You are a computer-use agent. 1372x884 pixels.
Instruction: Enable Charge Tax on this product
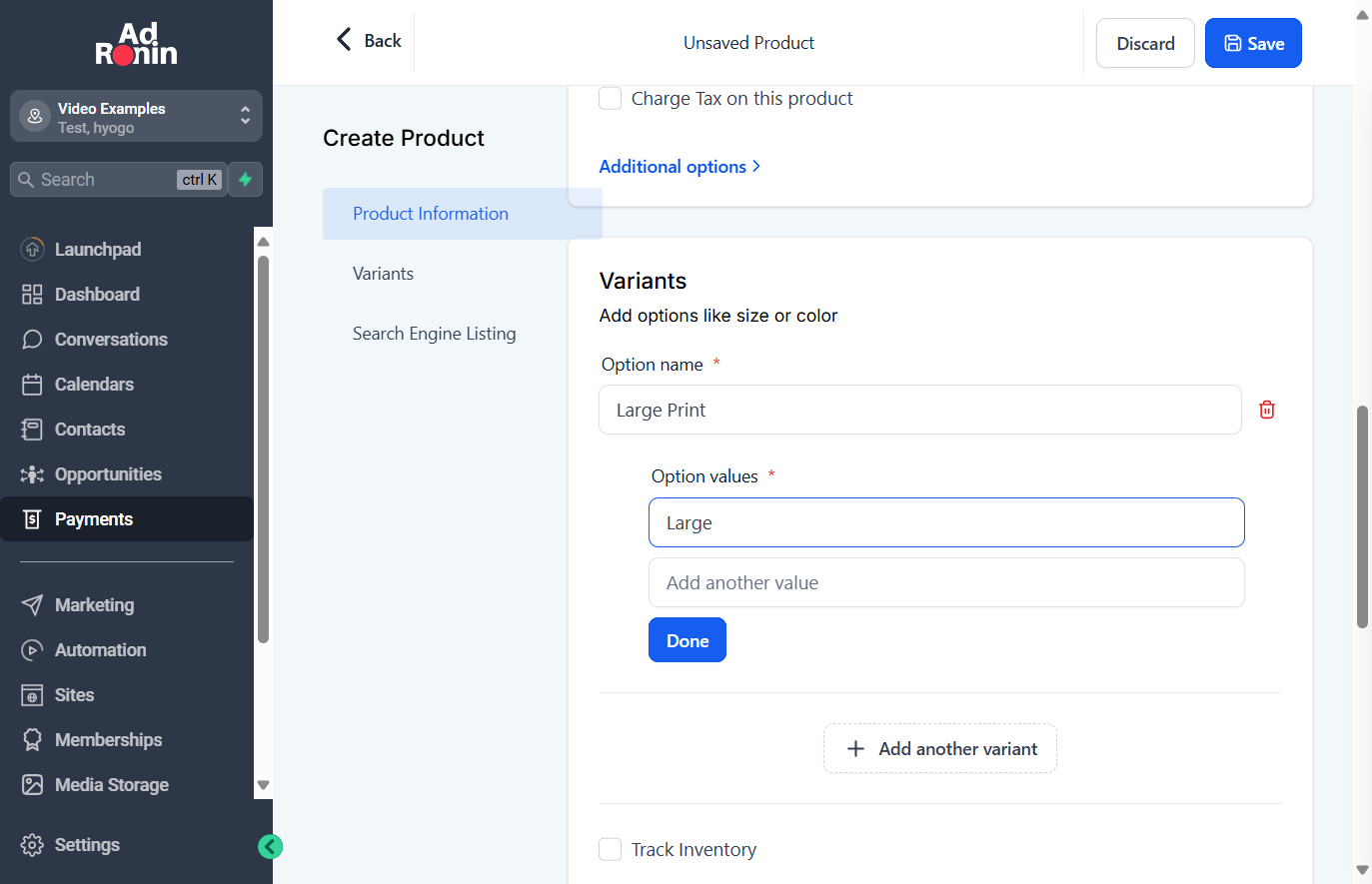[x=610, y=98]
